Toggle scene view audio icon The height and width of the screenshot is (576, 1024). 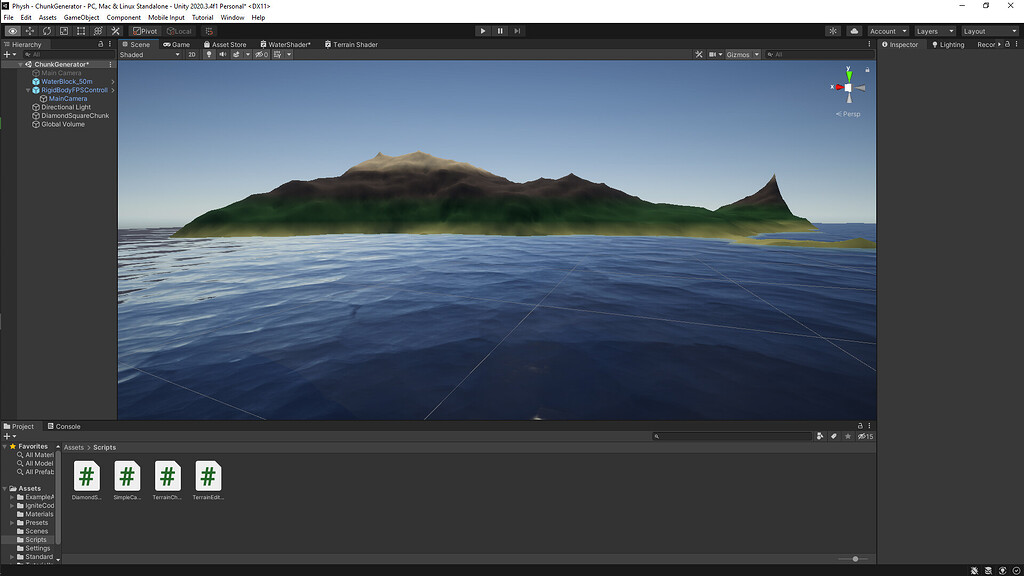223,54
